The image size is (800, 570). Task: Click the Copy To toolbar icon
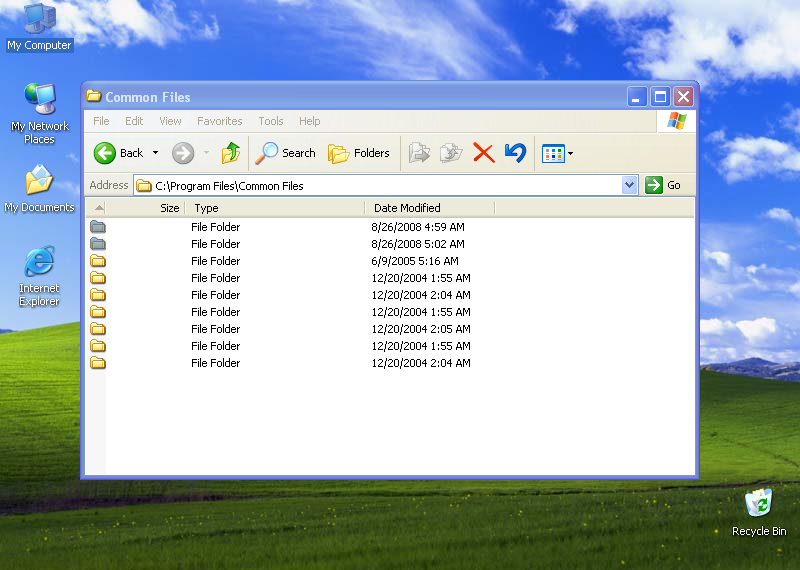(451, 153)
